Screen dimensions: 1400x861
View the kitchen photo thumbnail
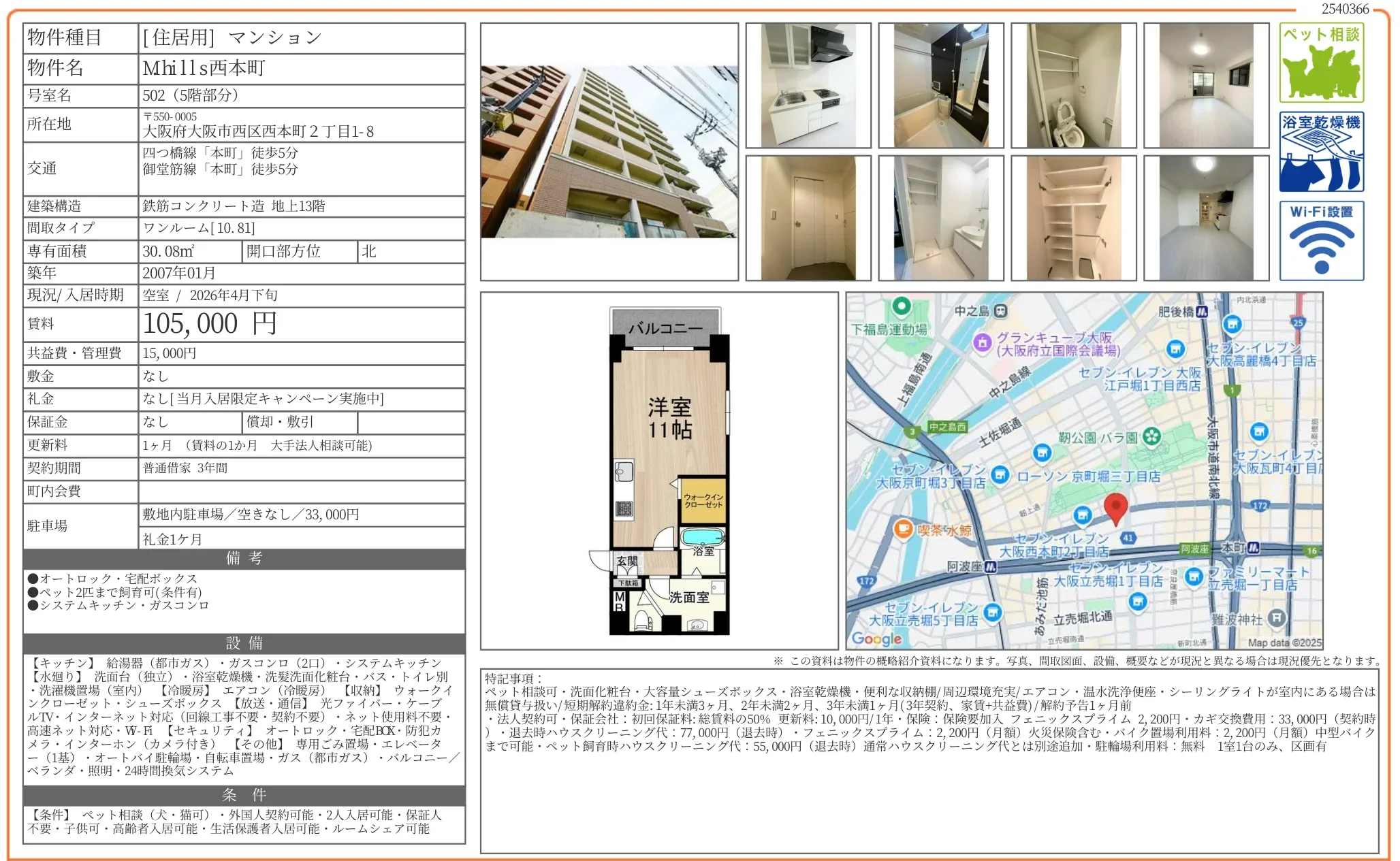[x=808, y=85]
